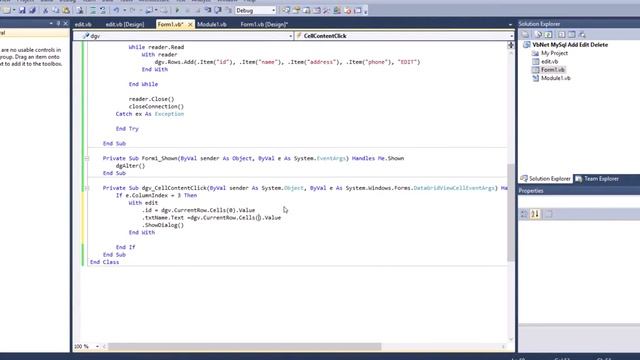Image resolution: width=640 pixels, height=360 pixels.
Task: Open the dgv class name dropdown
Action: click(x=291, y=36)
